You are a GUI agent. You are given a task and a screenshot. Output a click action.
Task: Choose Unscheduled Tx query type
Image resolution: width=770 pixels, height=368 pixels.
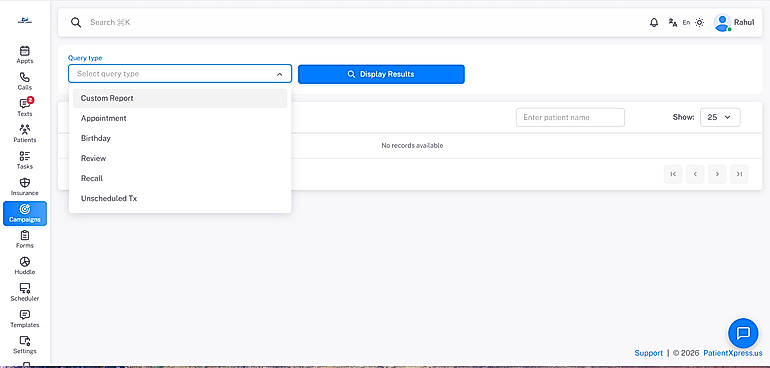pyautogui.click(x=180, y=198)
